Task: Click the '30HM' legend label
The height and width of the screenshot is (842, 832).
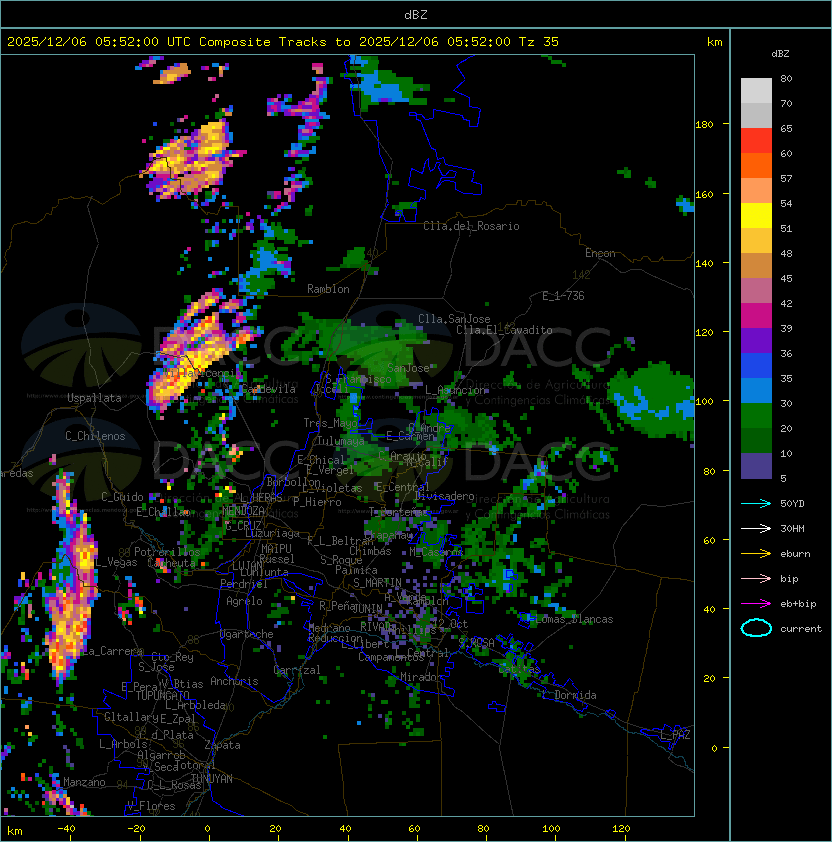Action: (x=792, y=529)
